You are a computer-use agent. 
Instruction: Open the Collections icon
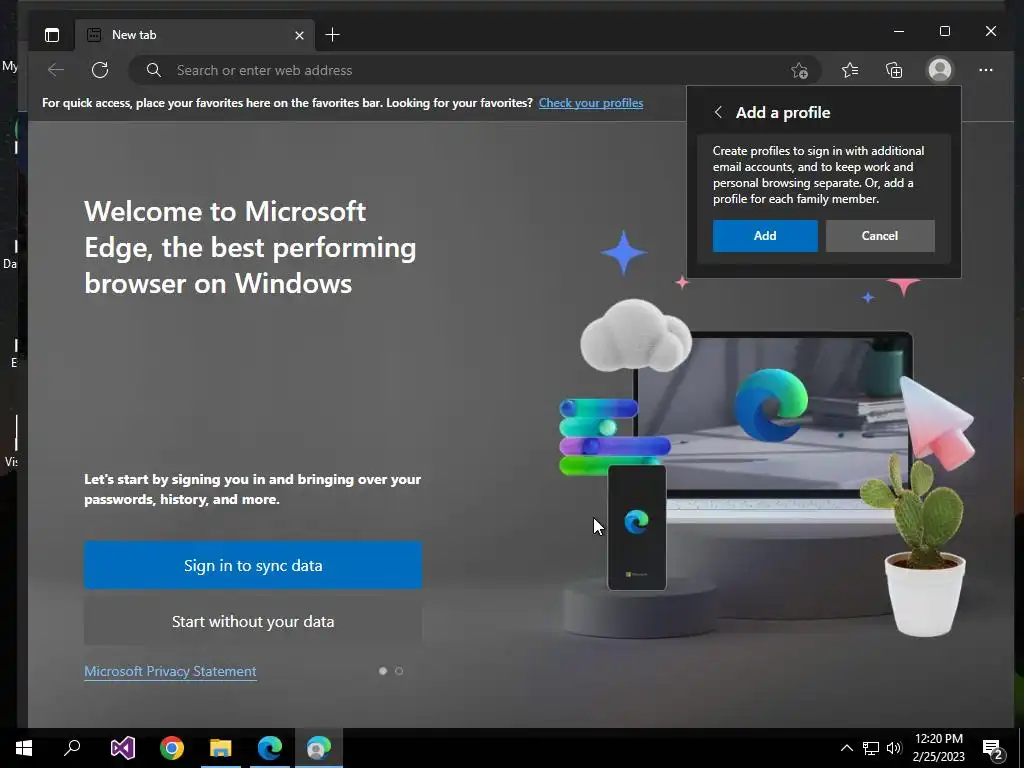coord(894,70)
